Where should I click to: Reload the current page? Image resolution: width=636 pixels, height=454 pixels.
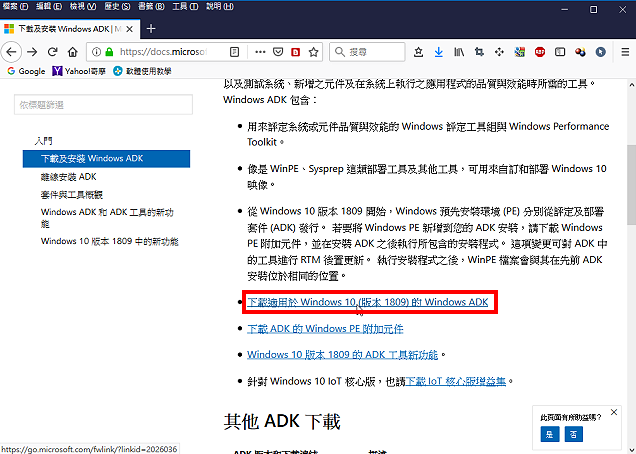coord(52,52)
